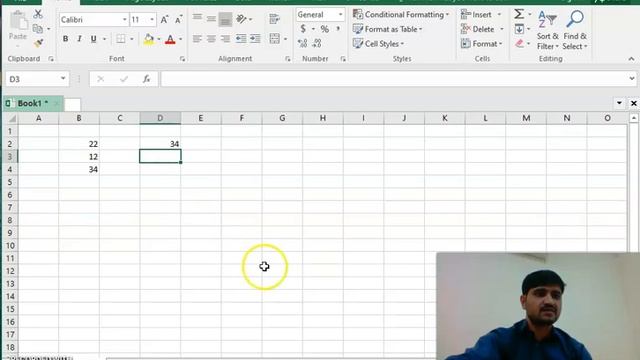The image size is (640, 360).
Task: Open the Number group dialog launcher
Action: (343, 59)
